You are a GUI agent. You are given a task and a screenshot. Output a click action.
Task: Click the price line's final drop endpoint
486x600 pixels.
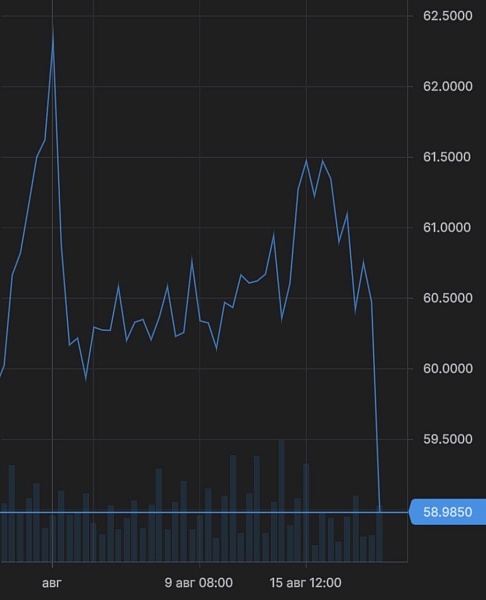380,511
